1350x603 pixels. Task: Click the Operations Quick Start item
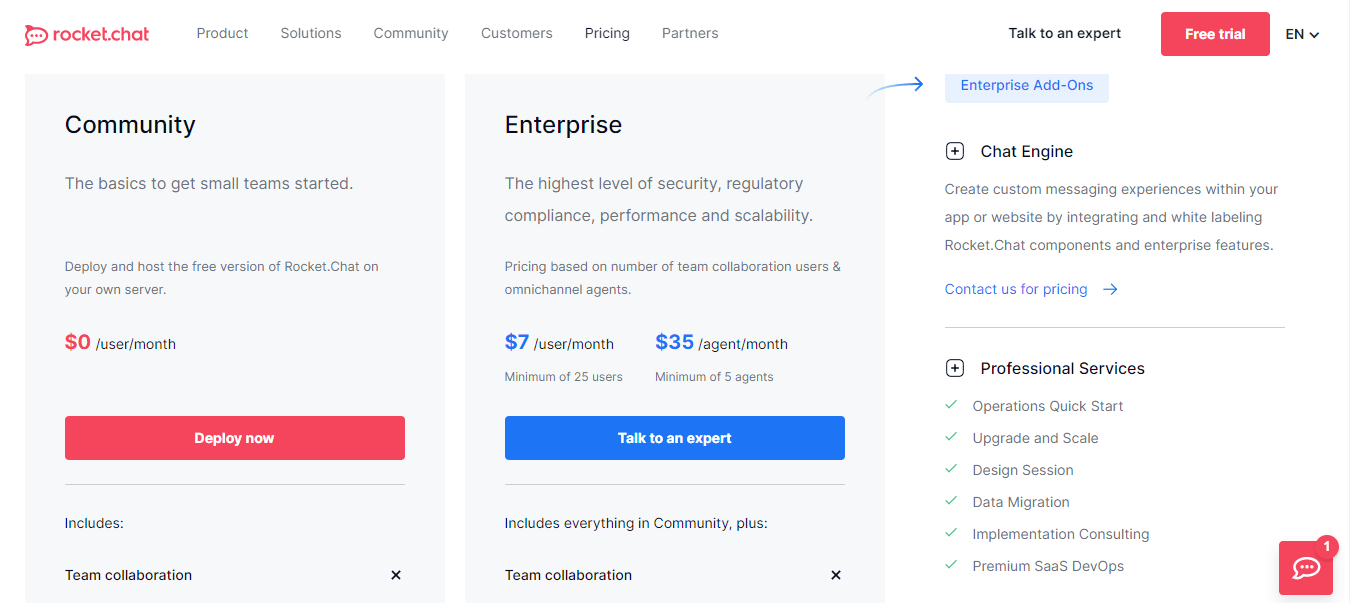point(1048,406)
